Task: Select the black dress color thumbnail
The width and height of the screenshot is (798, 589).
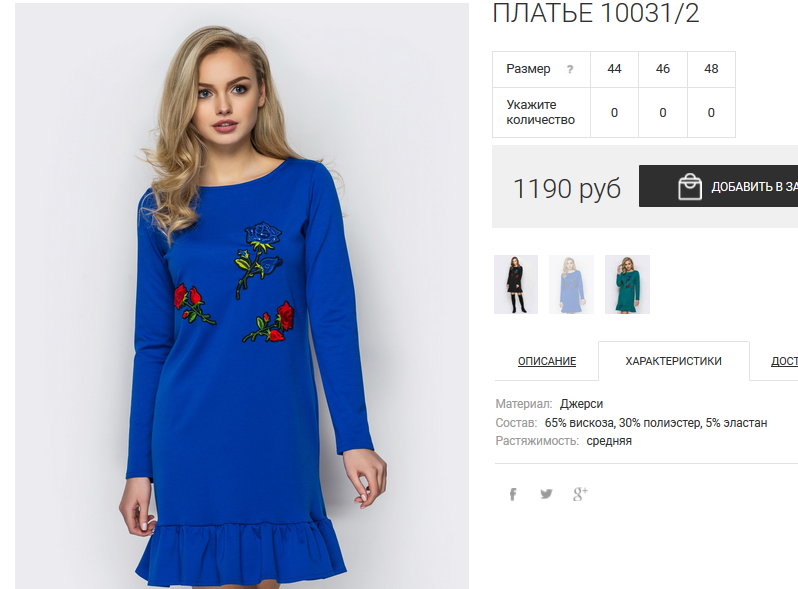Action: (x=516, y=284)
